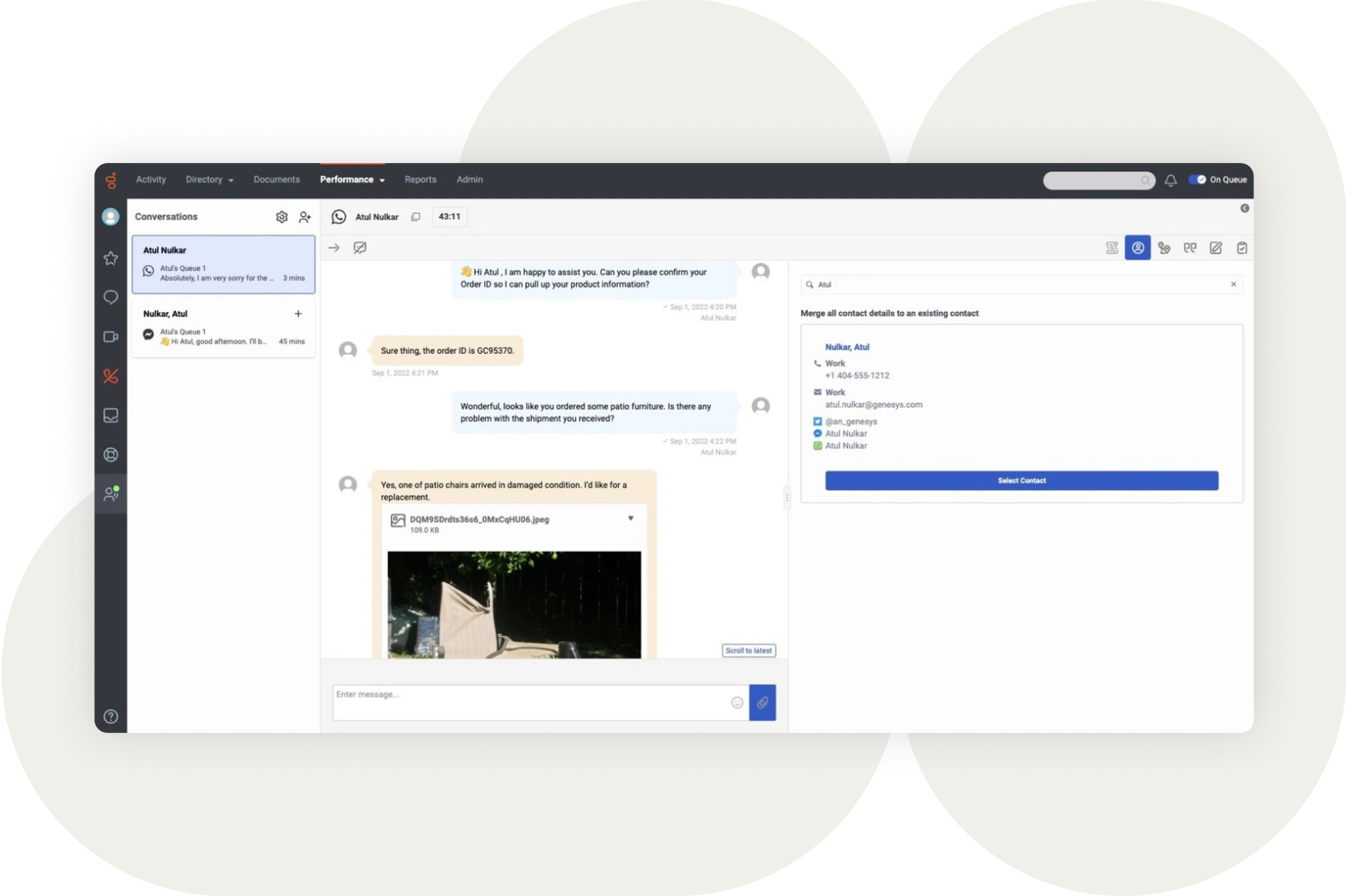Open the emoji picker in message box
Screen dimensions: 1346x896
[736, 703]
